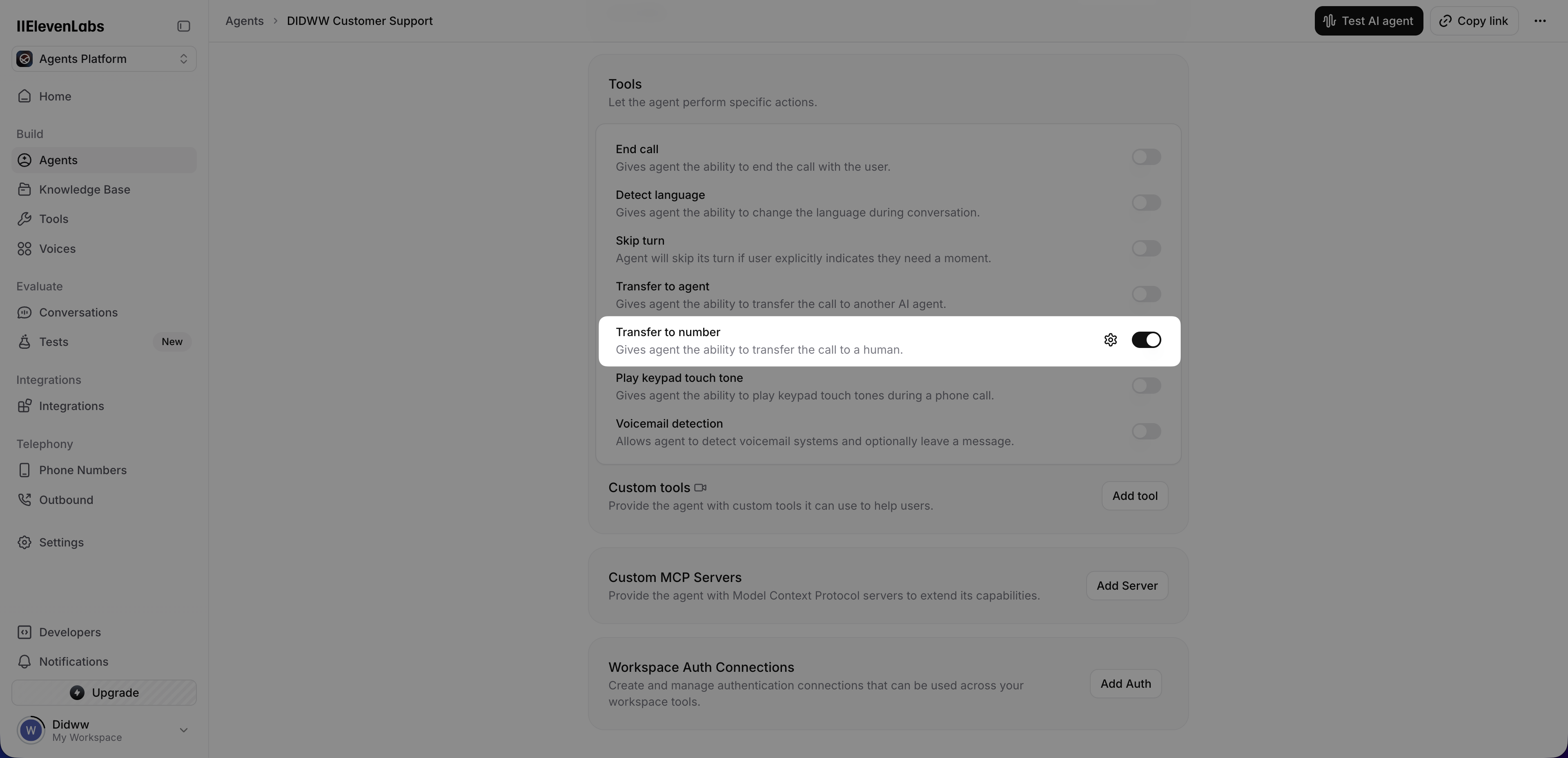Open Phone Numbers menu item
Viewport: 1568px width, 758px height.
click(83, 470)
